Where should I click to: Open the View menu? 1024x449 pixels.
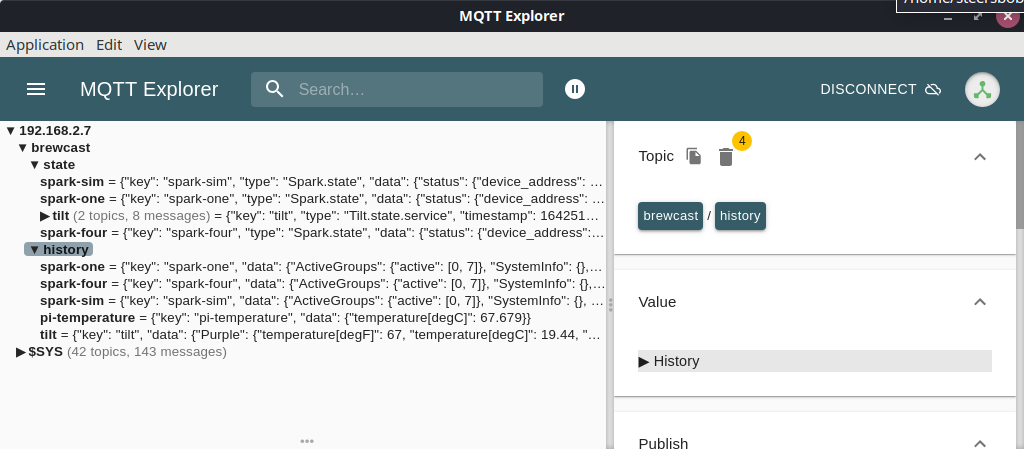[x=150, y=45]
